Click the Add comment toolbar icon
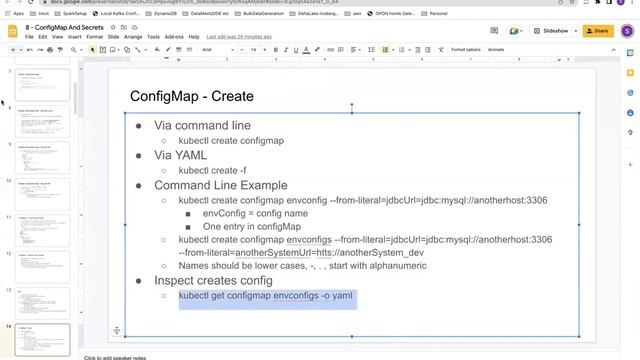 click(x=341, y=50)
